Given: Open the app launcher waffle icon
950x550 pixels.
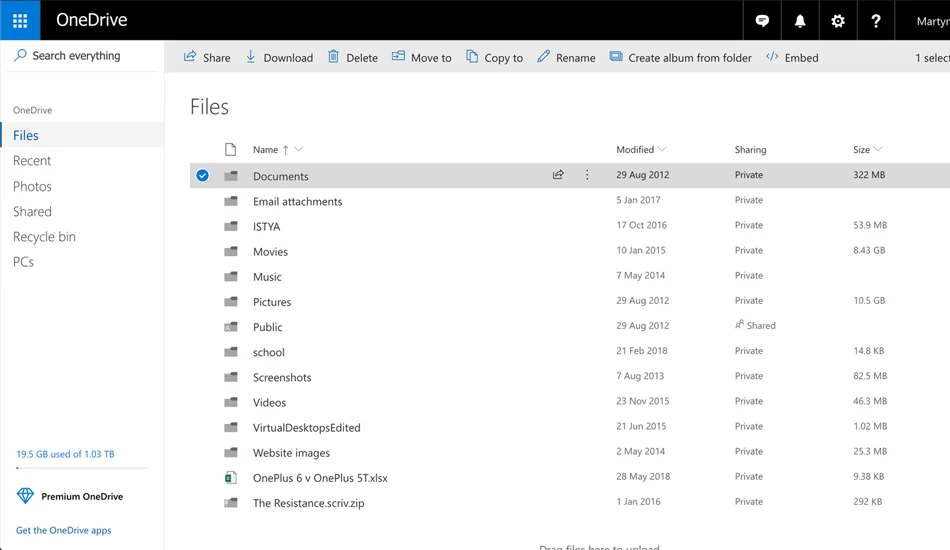Looking at the screenshot, I should [x=20, y=21].
